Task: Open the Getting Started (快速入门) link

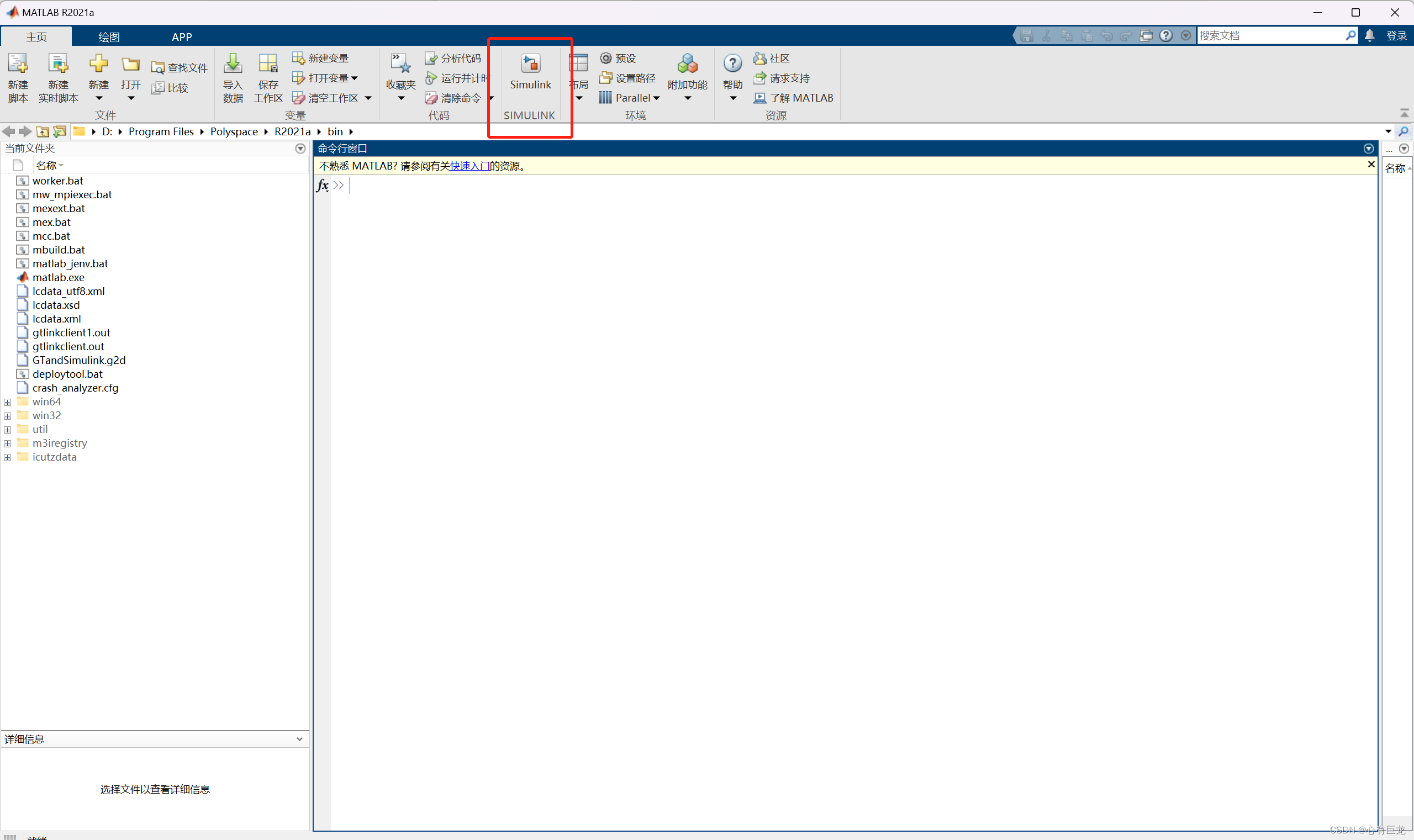Action: pos(469,166)
